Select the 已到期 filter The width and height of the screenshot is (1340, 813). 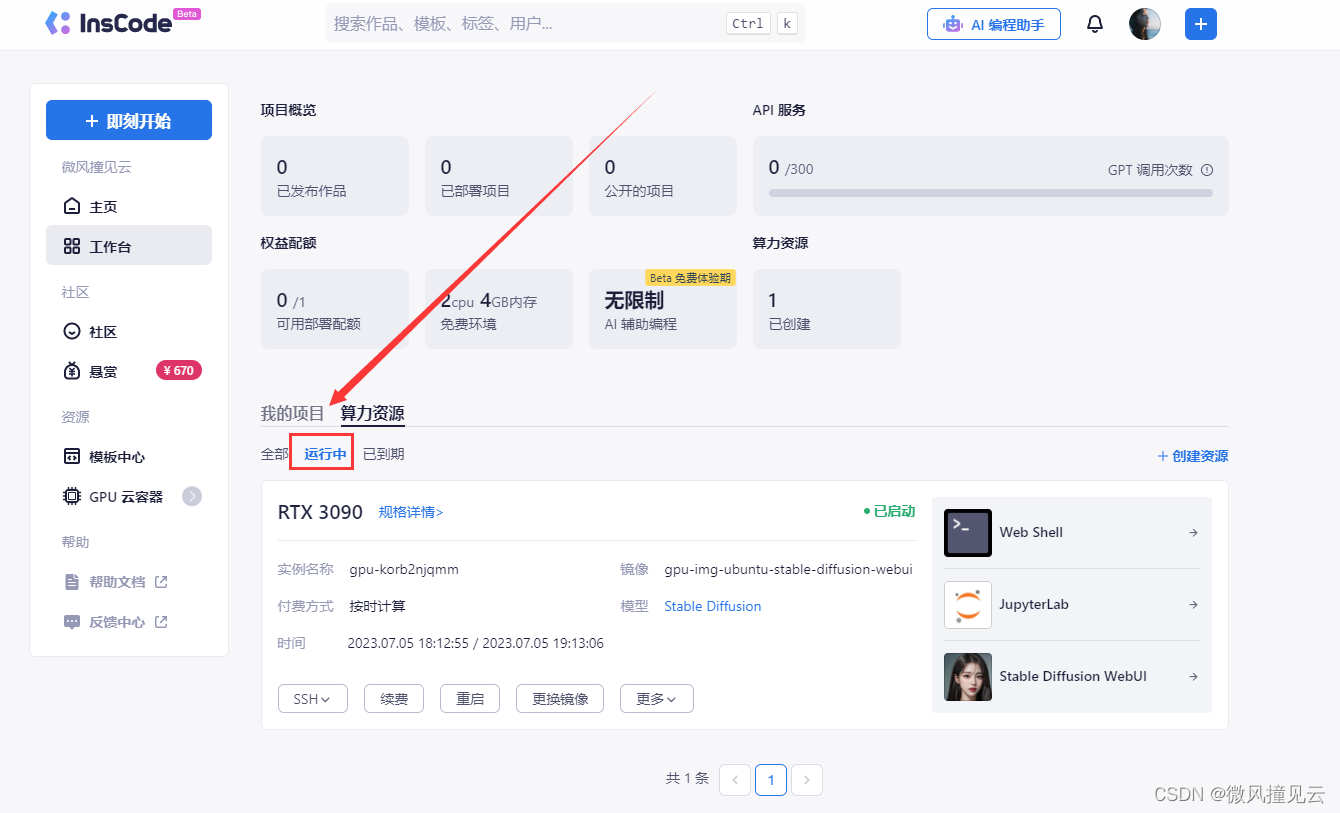point(384,454)
